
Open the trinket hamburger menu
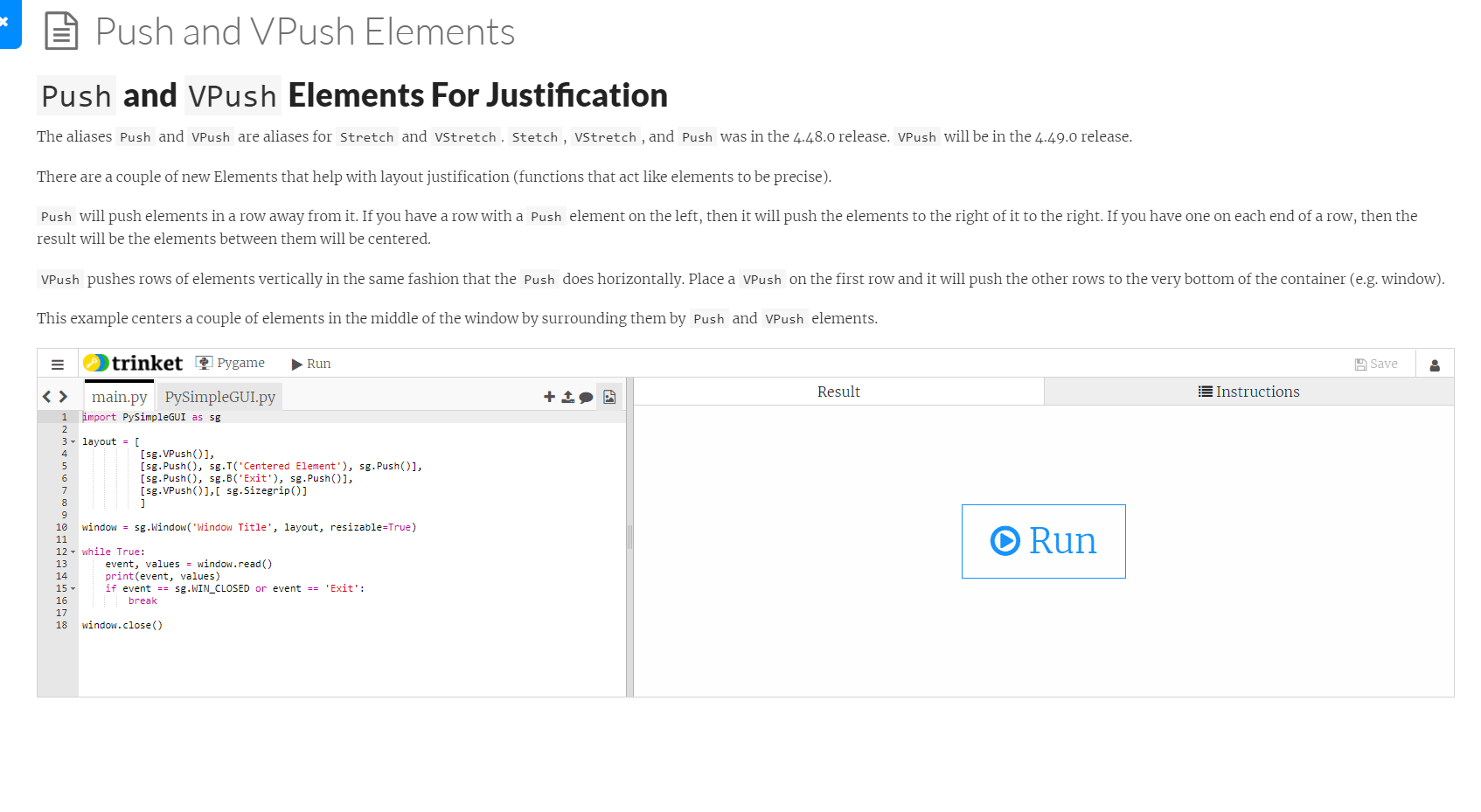[x=58, y=364]
